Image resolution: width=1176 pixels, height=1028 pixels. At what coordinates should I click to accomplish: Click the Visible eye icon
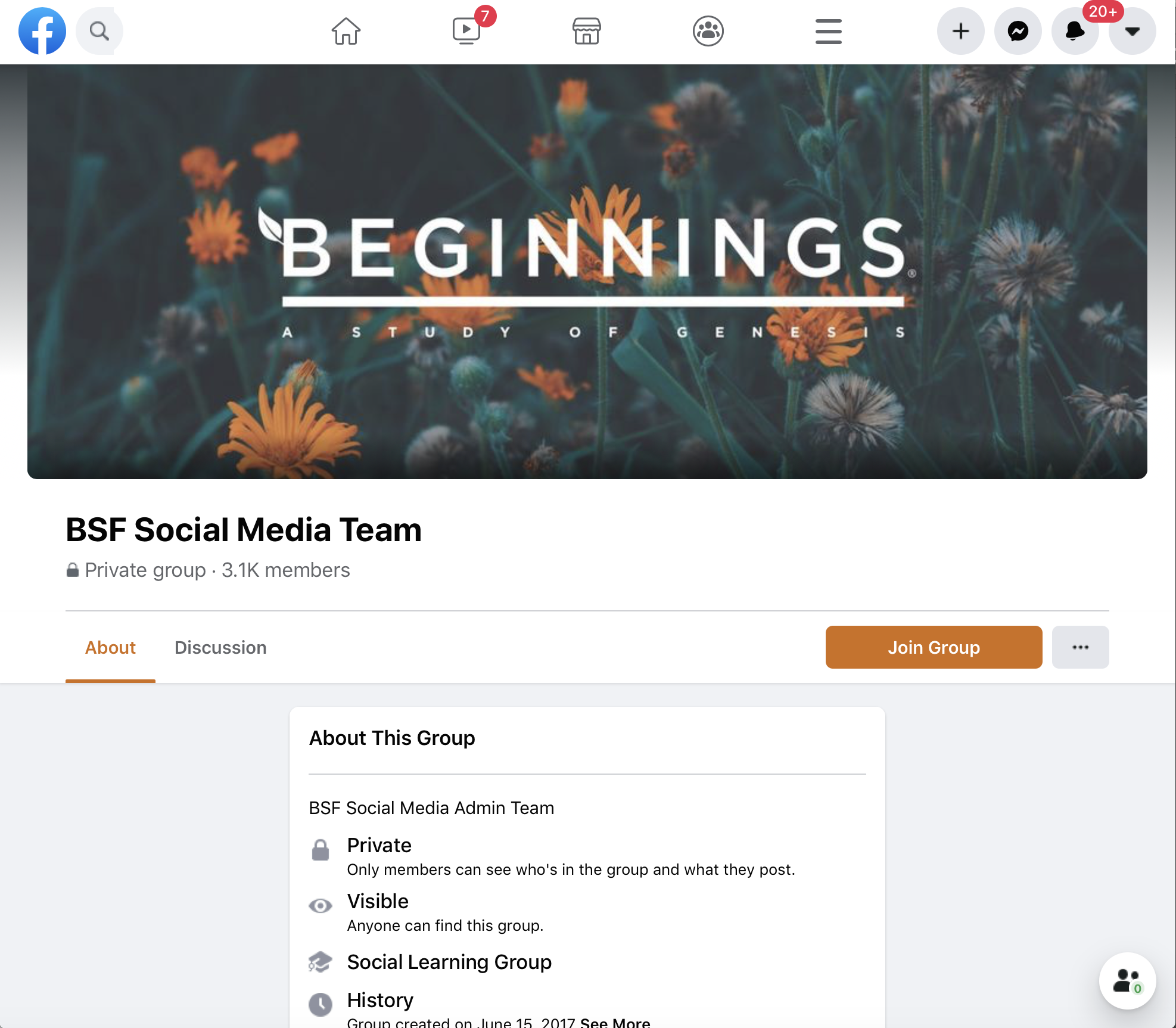coord(321,906)
